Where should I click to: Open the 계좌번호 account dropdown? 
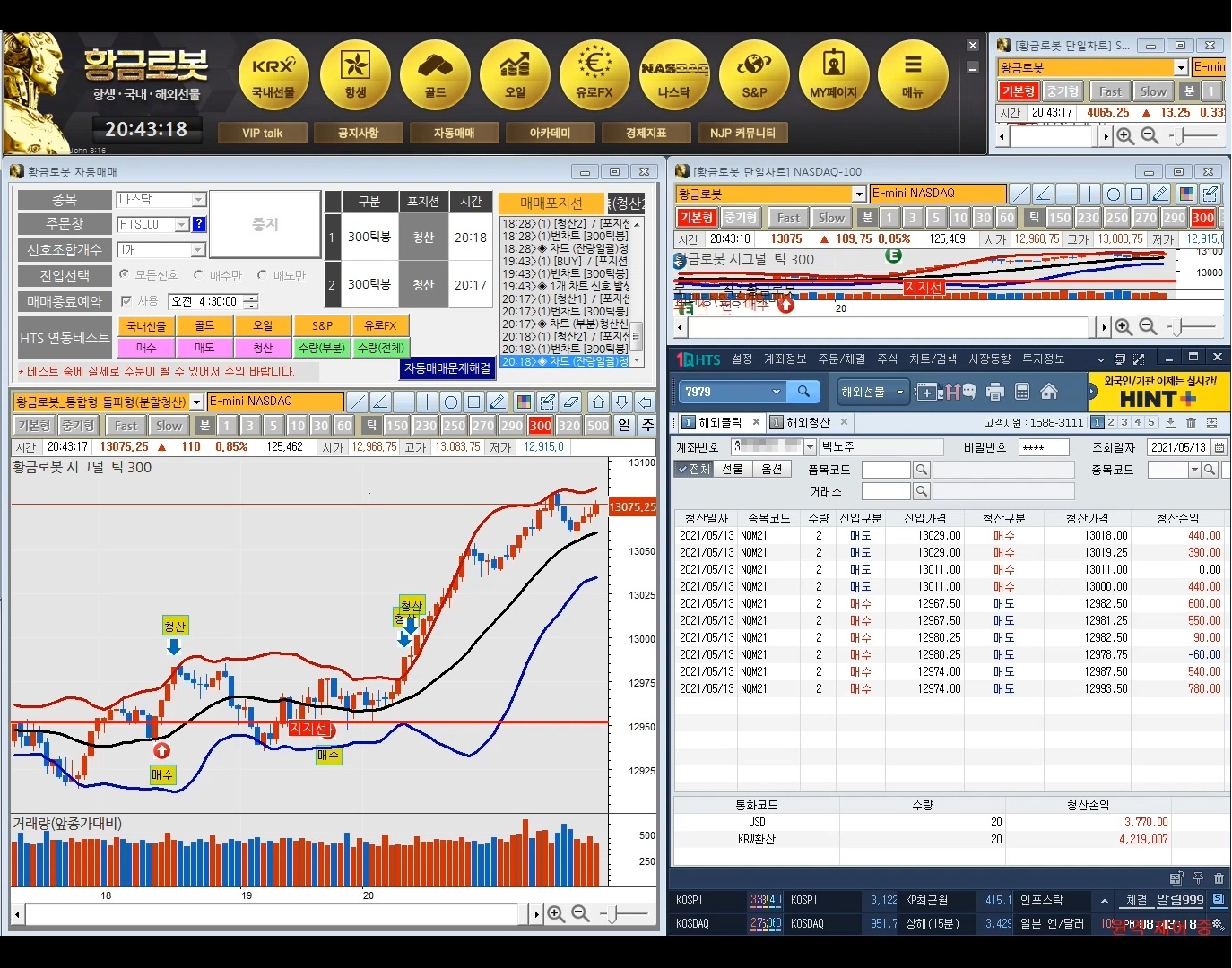click(810, 446)
